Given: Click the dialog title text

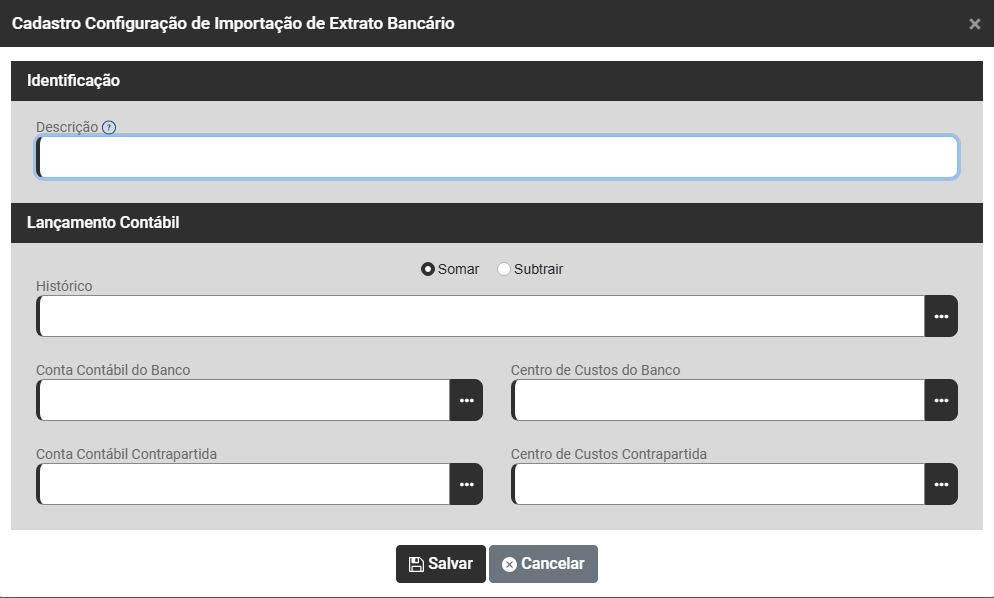Looking at the screenshot, I should pos(233,23).
